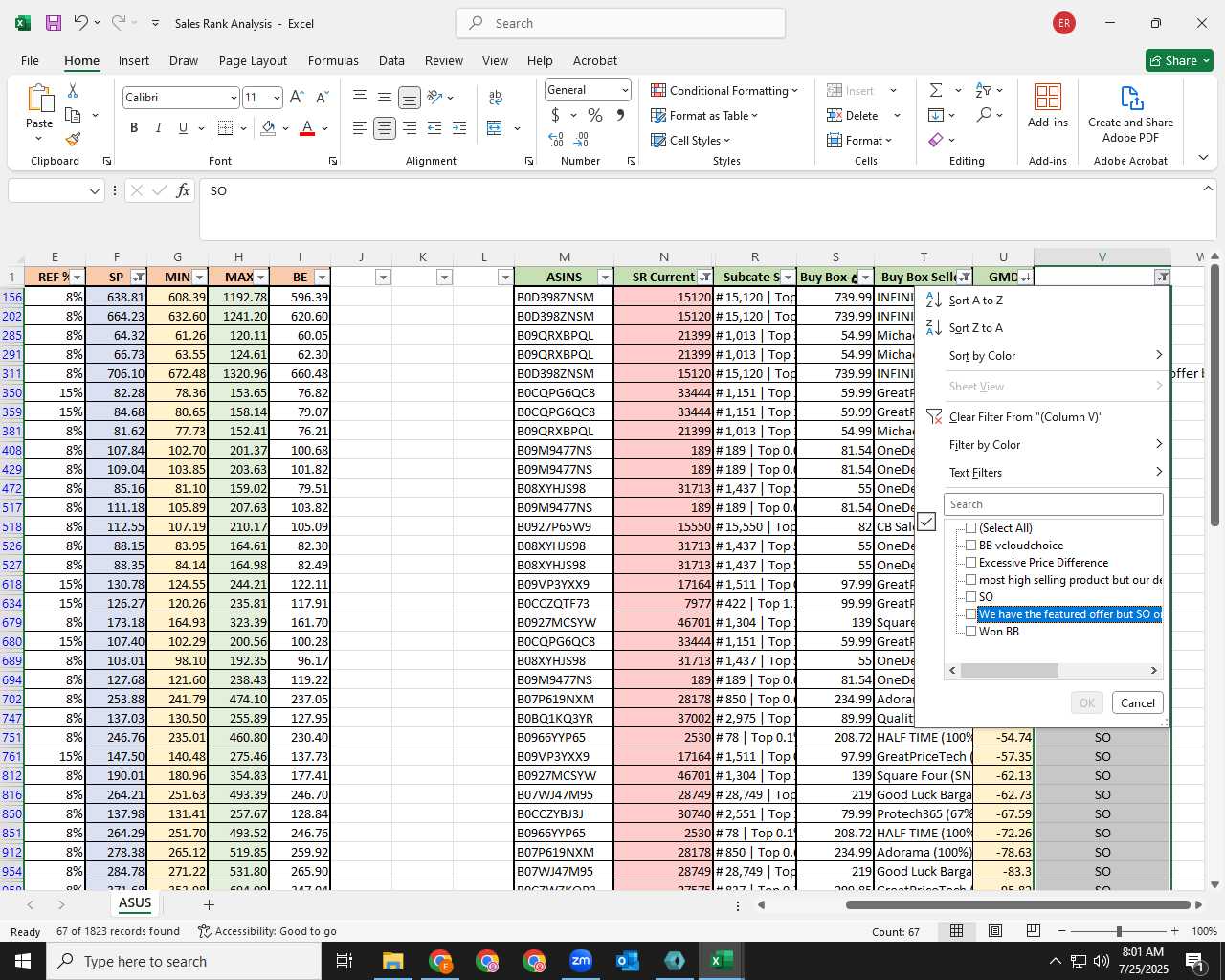
Task: Open Find & Select magnifier icon
Action: (984, 115)
